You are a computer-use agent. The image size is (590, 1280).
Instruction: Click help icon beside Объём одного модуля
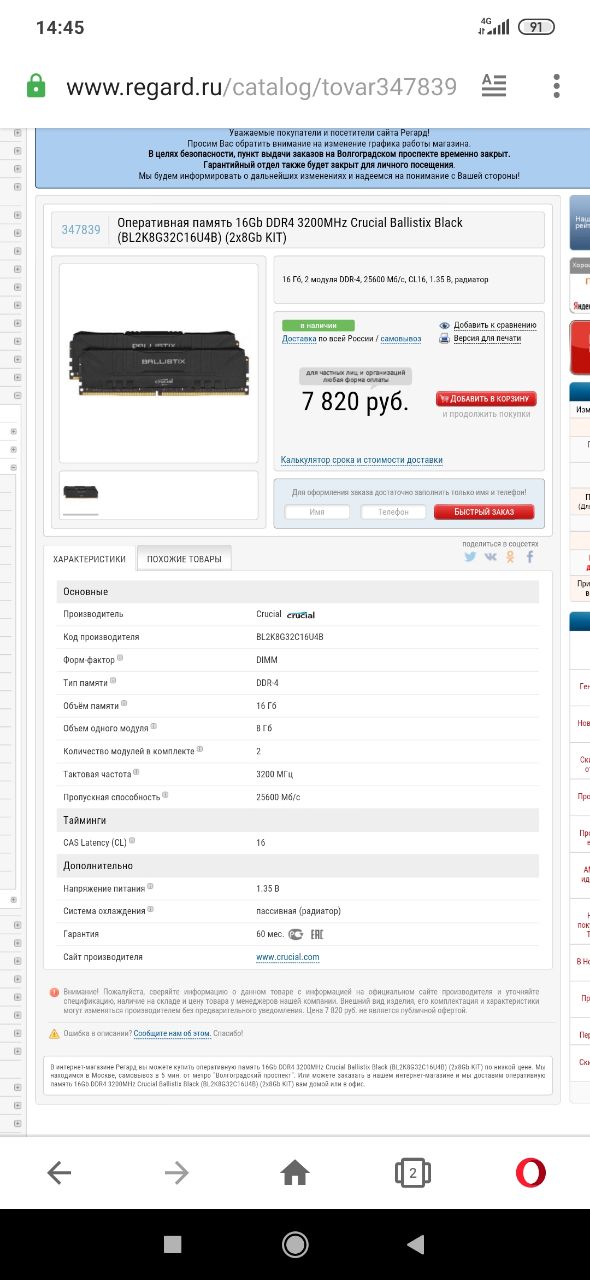pyautogui.click(x=153, y=727)
